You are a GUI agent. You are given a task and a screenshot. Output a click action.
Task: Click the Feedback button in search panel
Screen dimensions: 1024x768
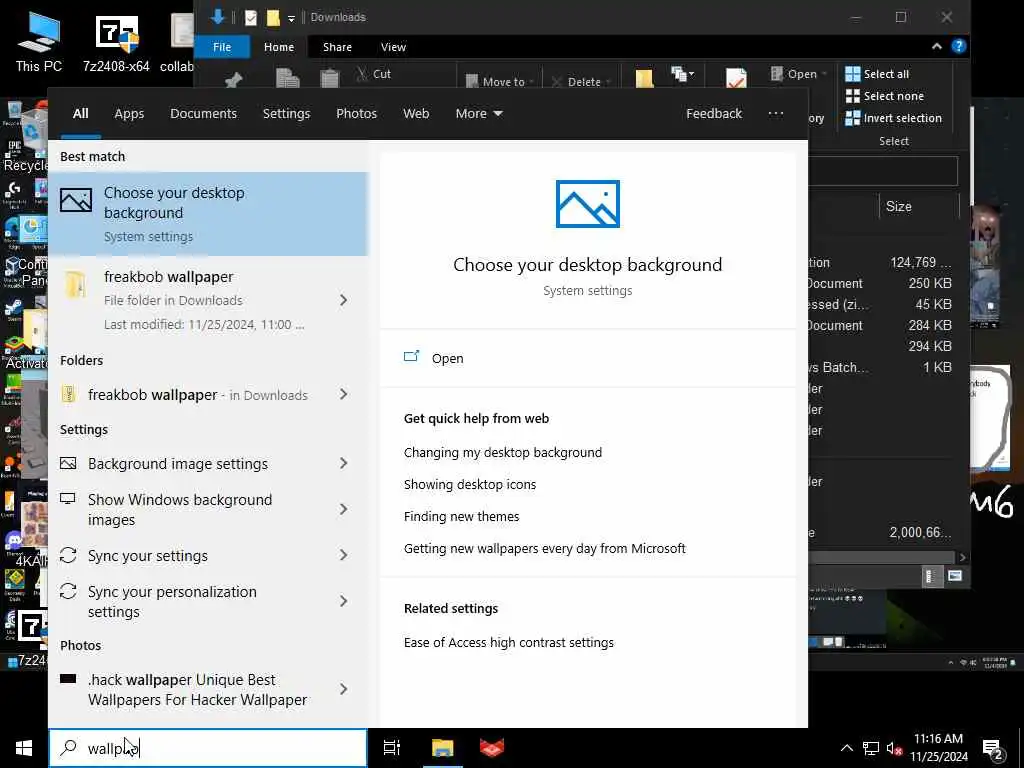click(x=714, y=114)
